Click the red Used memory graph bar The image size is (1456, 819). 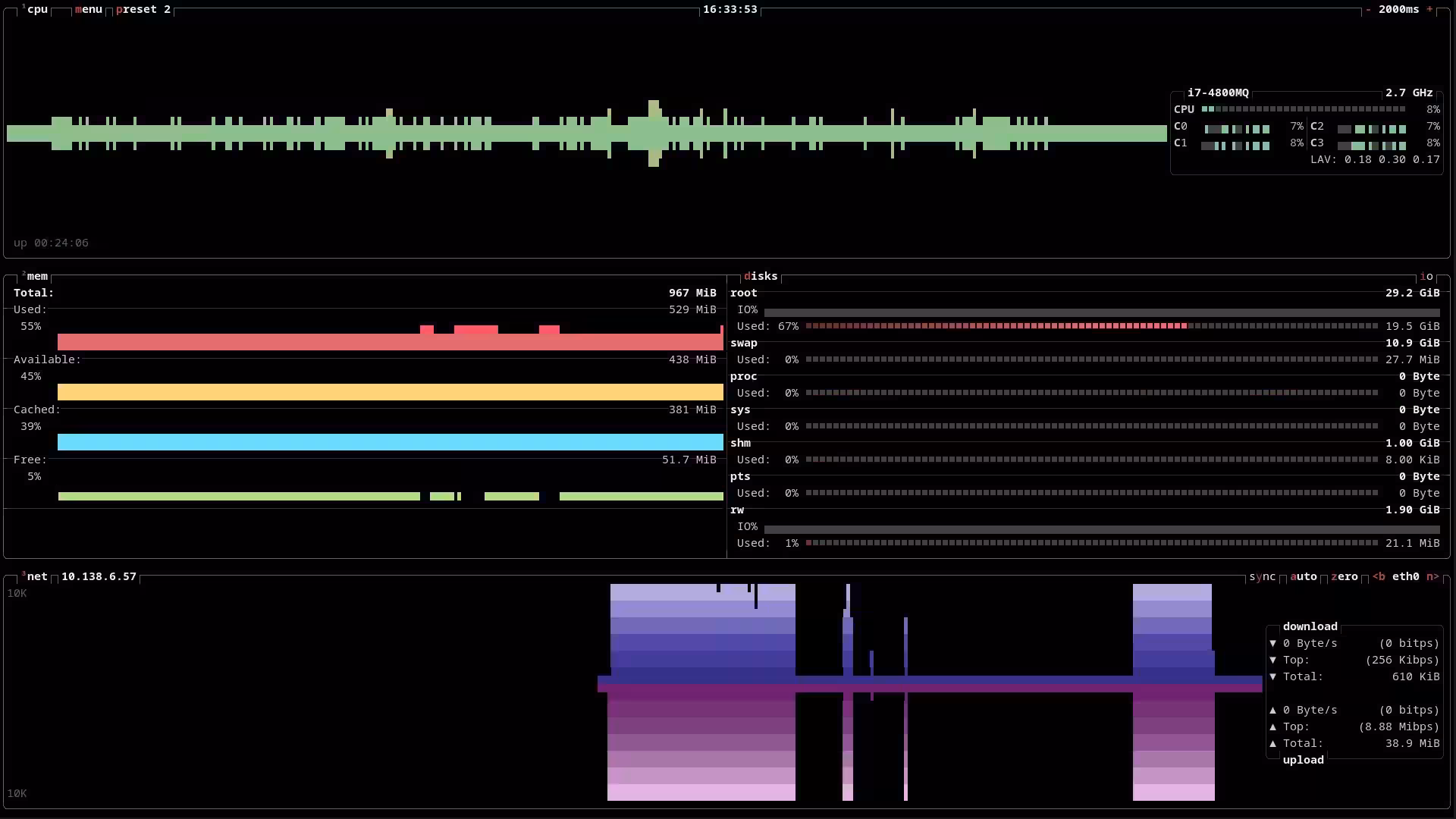[391, 338]
